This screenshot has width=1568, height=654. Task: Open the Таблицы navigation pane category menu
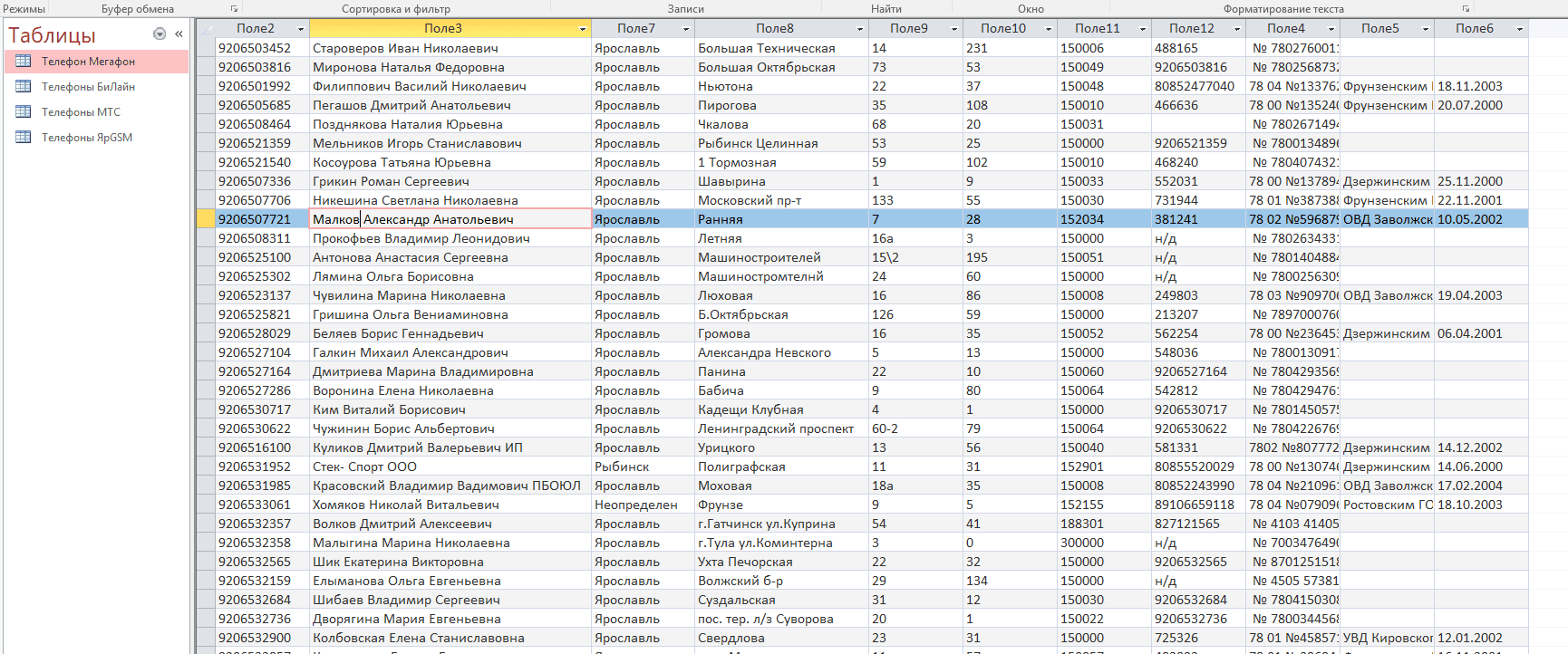pyautogui.click(x=160, y=34)
